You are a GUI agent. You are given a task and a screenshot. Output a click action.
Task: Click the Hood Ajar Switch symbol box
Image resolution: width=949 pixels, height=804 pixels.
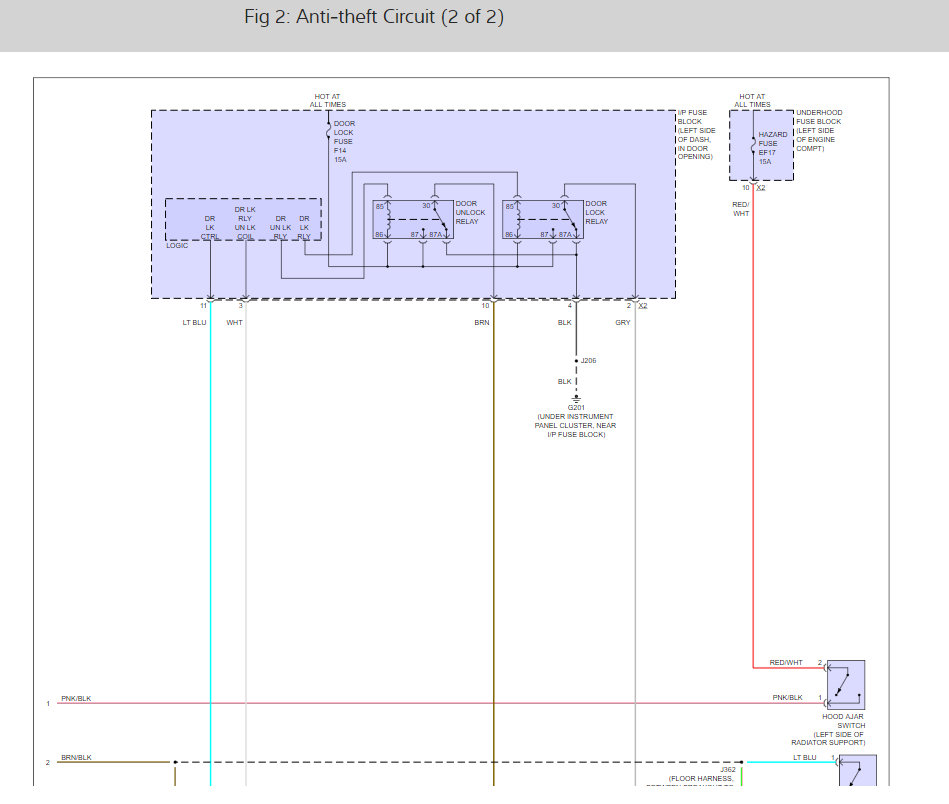(846, 685)
